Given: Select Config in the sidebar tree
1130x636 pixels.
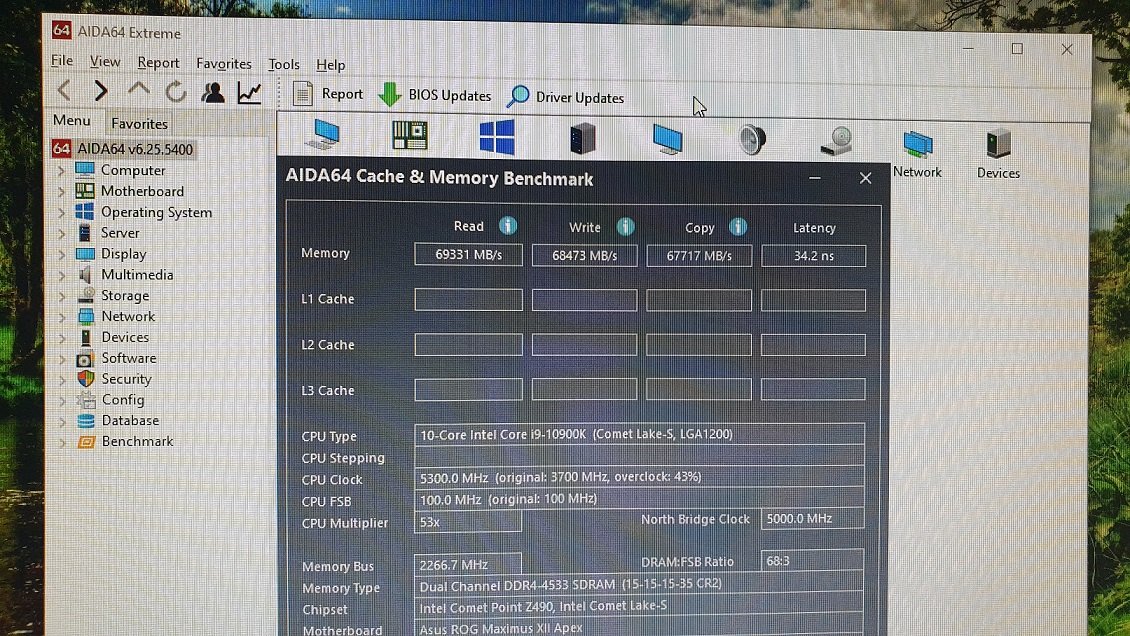Looking at the screenshot, I should pos(123,400).
